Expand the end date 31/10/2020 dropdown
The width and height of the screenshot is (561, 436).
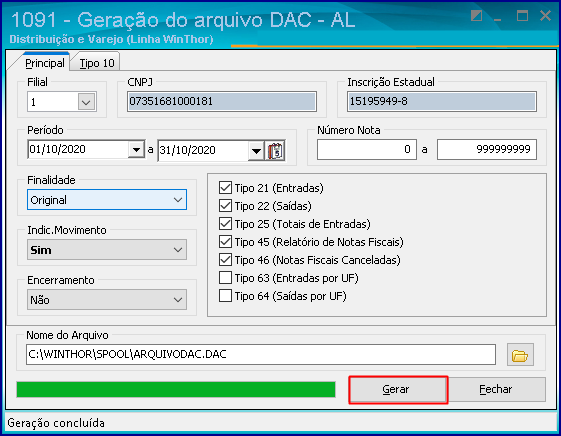click(256, 151)
